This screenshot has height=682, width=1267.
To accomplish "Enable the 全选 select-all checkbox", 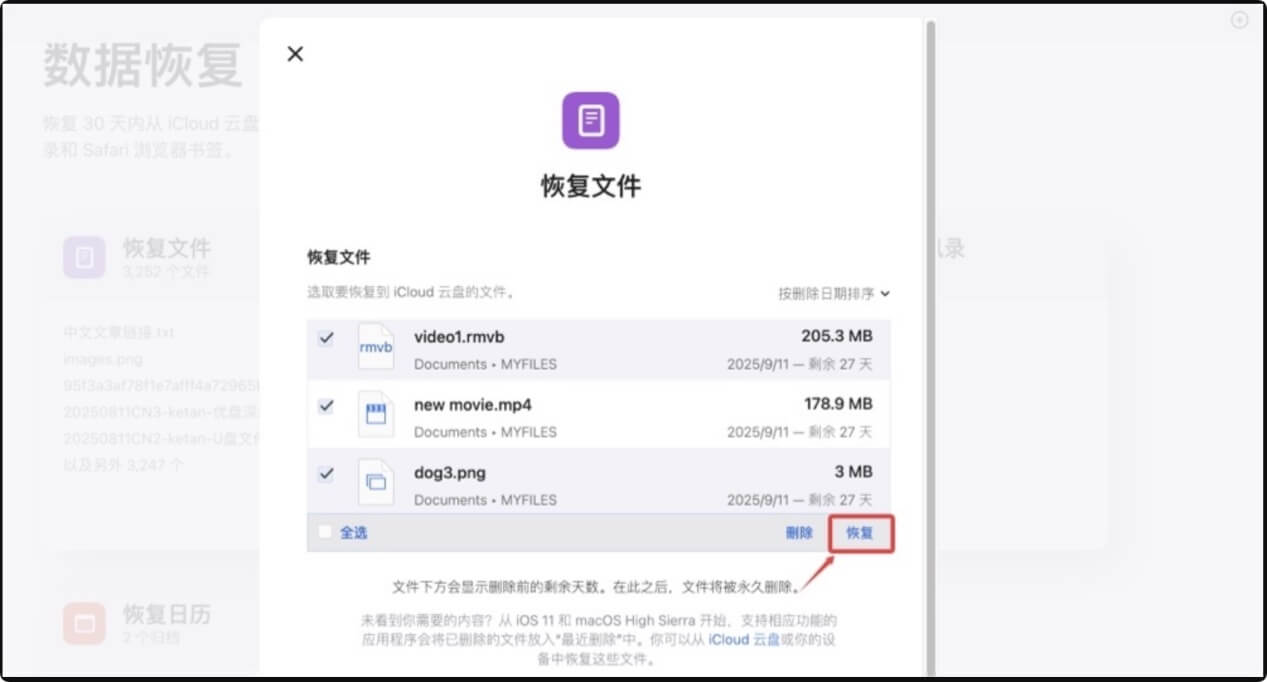I will (325, 533).
